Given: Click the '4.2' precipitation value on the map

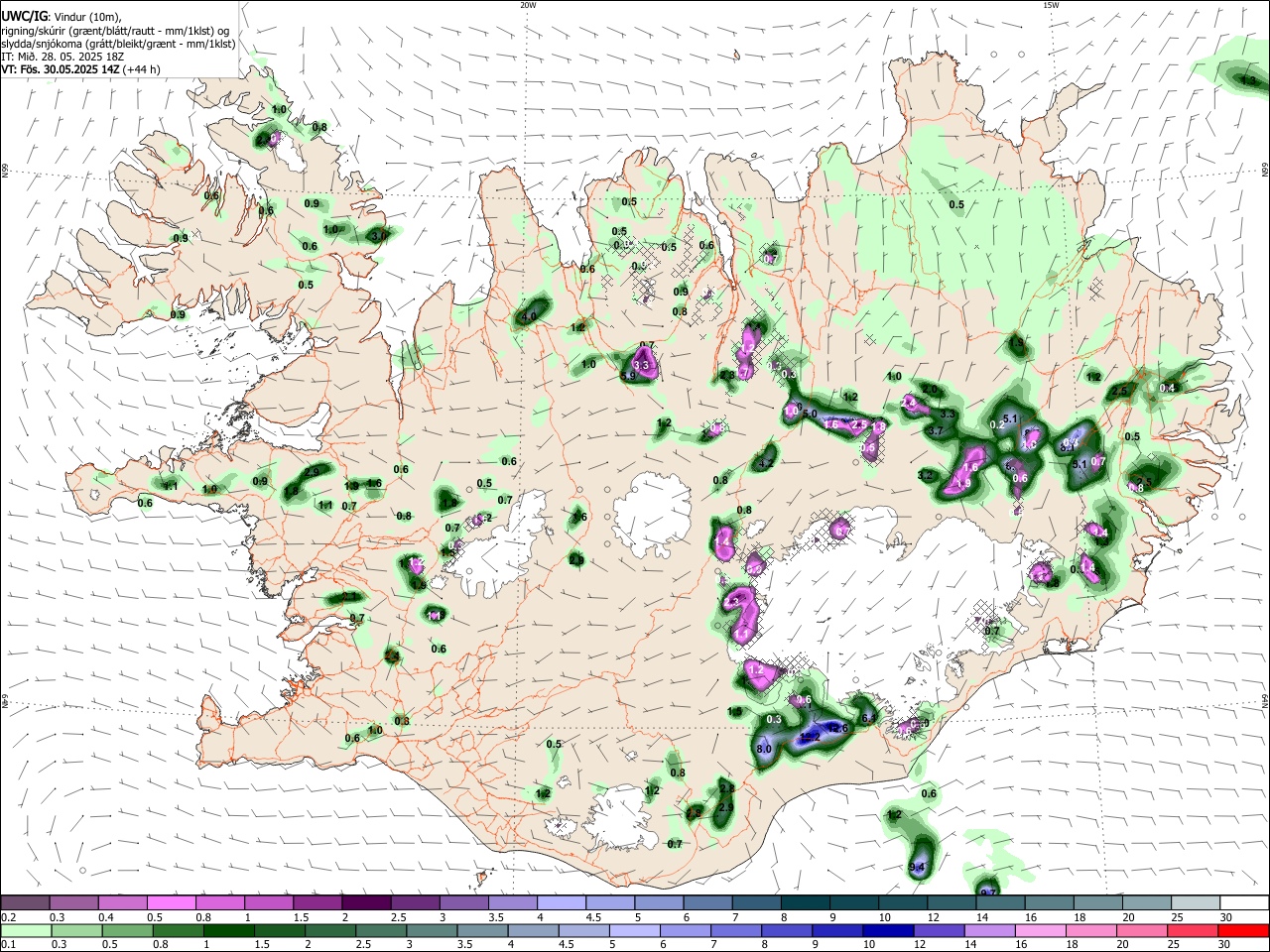Looking at the screenshot, I should 765,463.
